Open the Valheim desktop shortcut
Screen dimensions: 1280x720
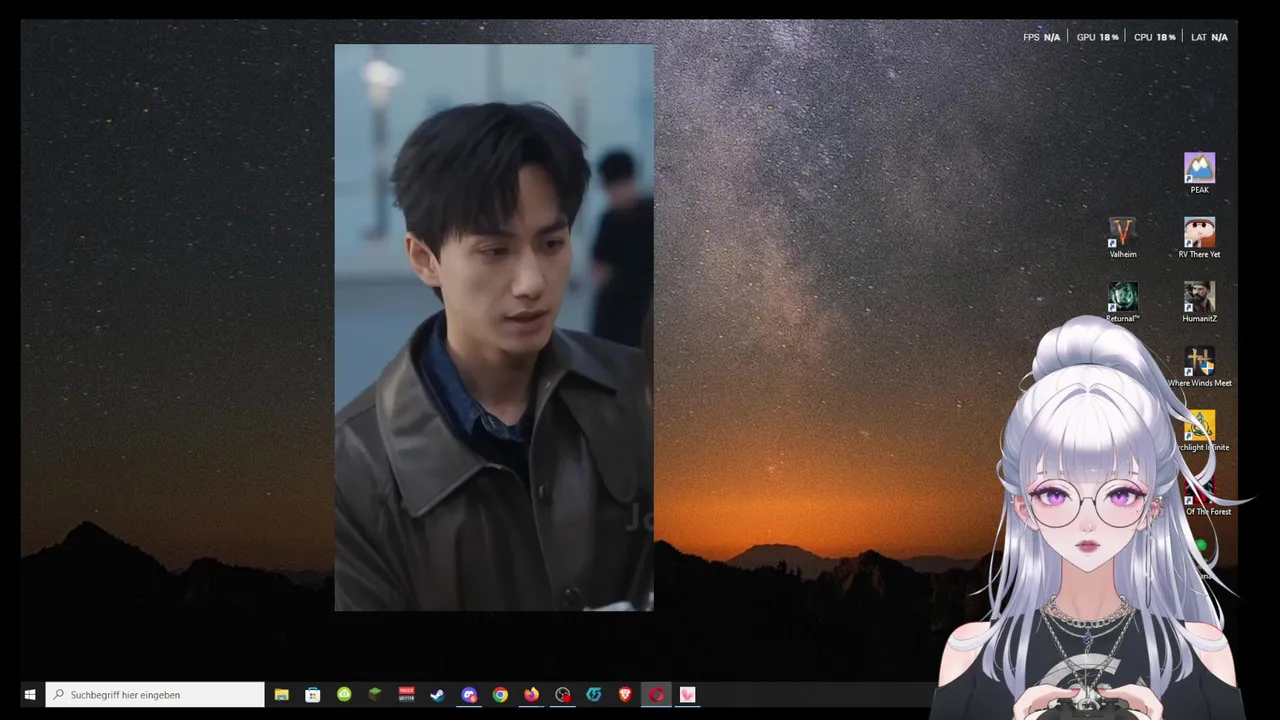click(x=1123, y=238)
